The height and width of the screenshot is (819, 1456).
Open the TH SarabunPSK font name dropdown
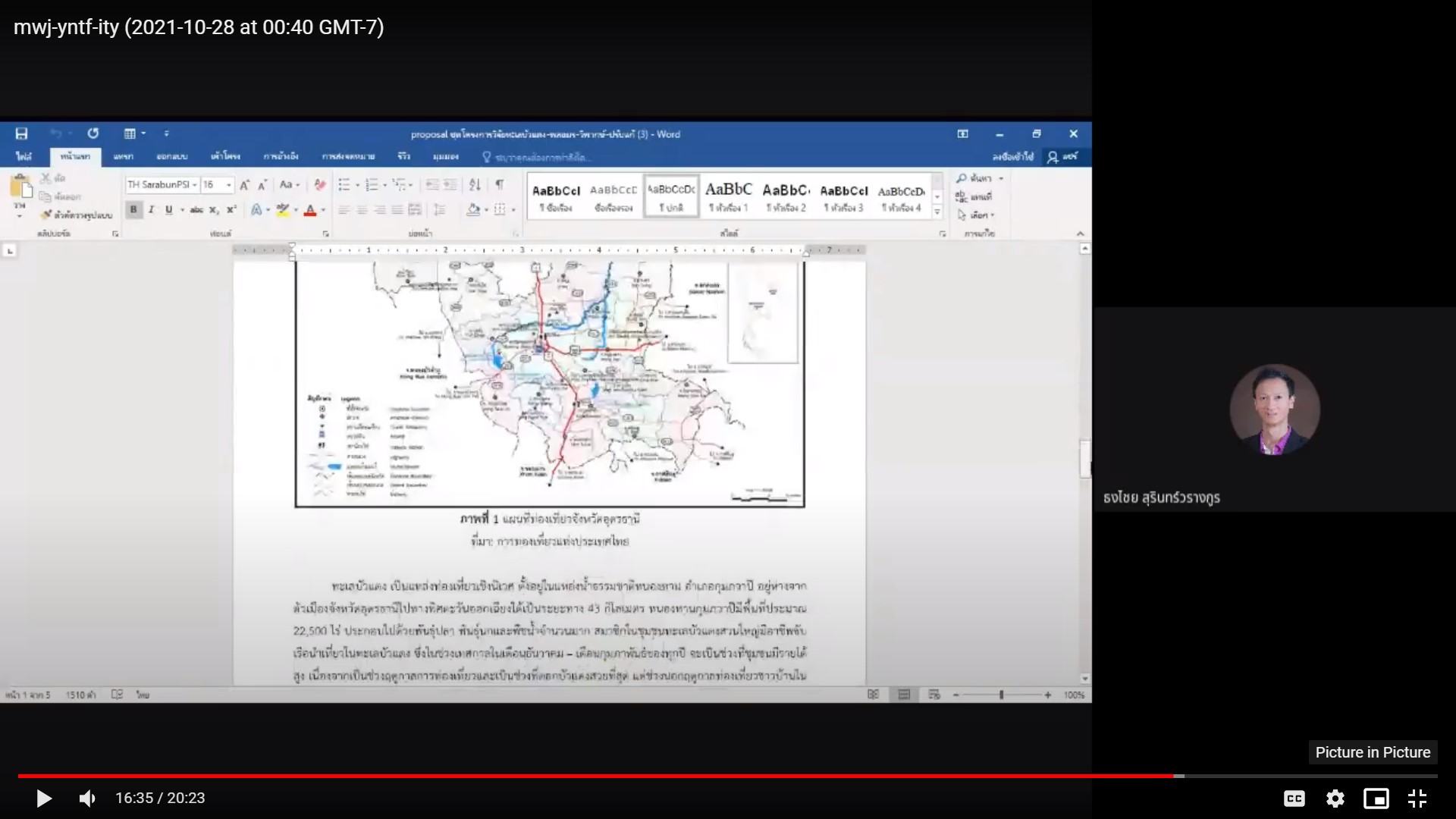195,185
